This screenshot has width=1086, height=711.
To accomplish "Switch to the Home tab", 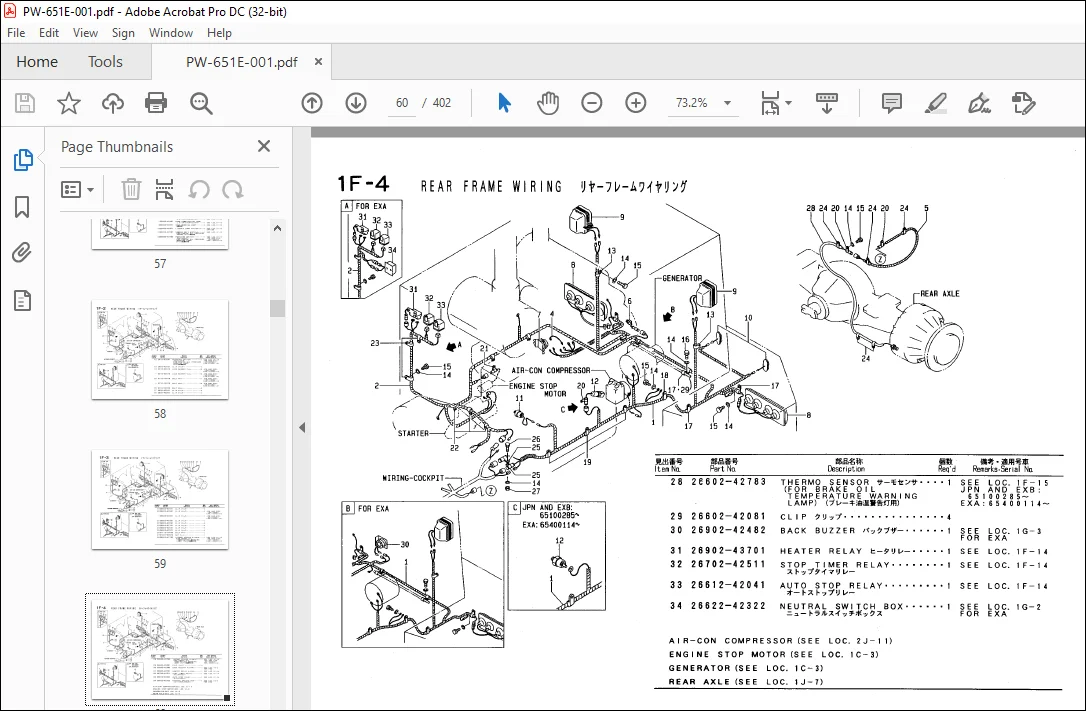I will tap(37, 62).
